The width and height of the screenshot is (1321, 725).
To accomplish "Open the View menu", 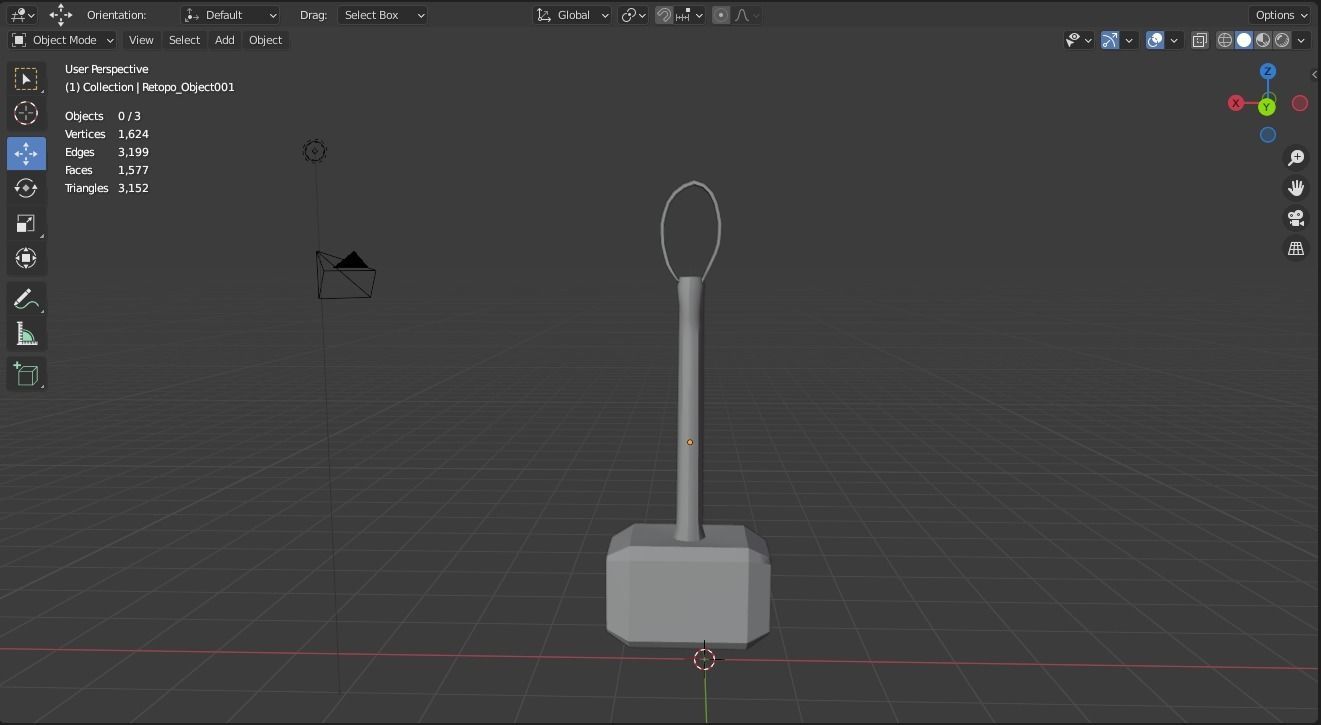I will 141,40.
